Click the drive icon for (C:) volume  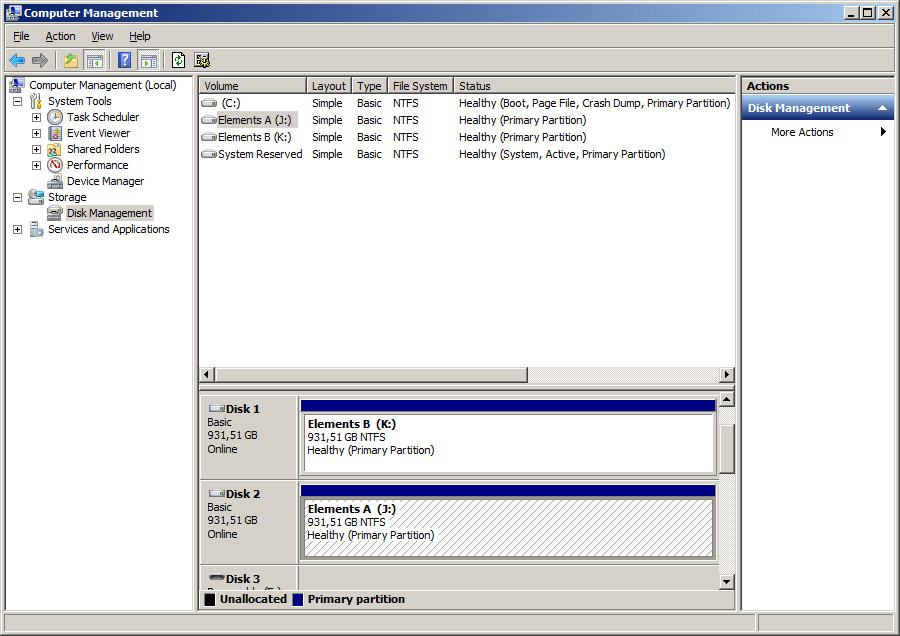pos(209,103)
